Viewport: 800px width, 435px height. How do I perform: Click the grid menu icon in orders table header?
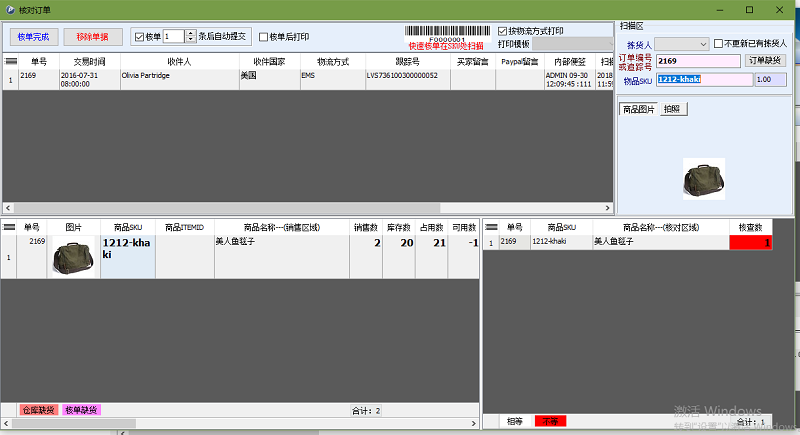10,62
